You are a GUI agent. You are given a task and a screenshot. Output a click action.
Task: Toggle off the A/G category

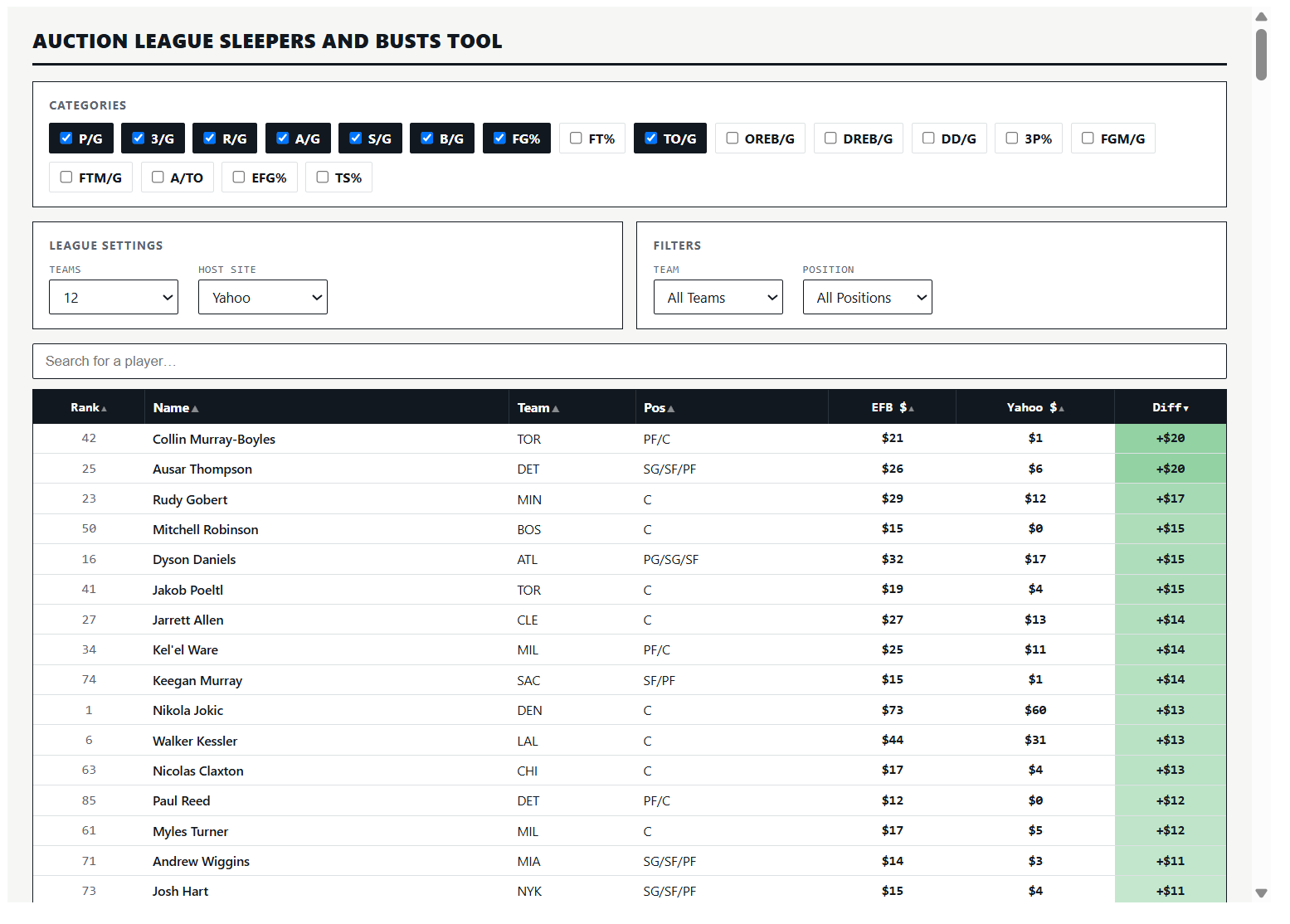(x=283, y=139)
